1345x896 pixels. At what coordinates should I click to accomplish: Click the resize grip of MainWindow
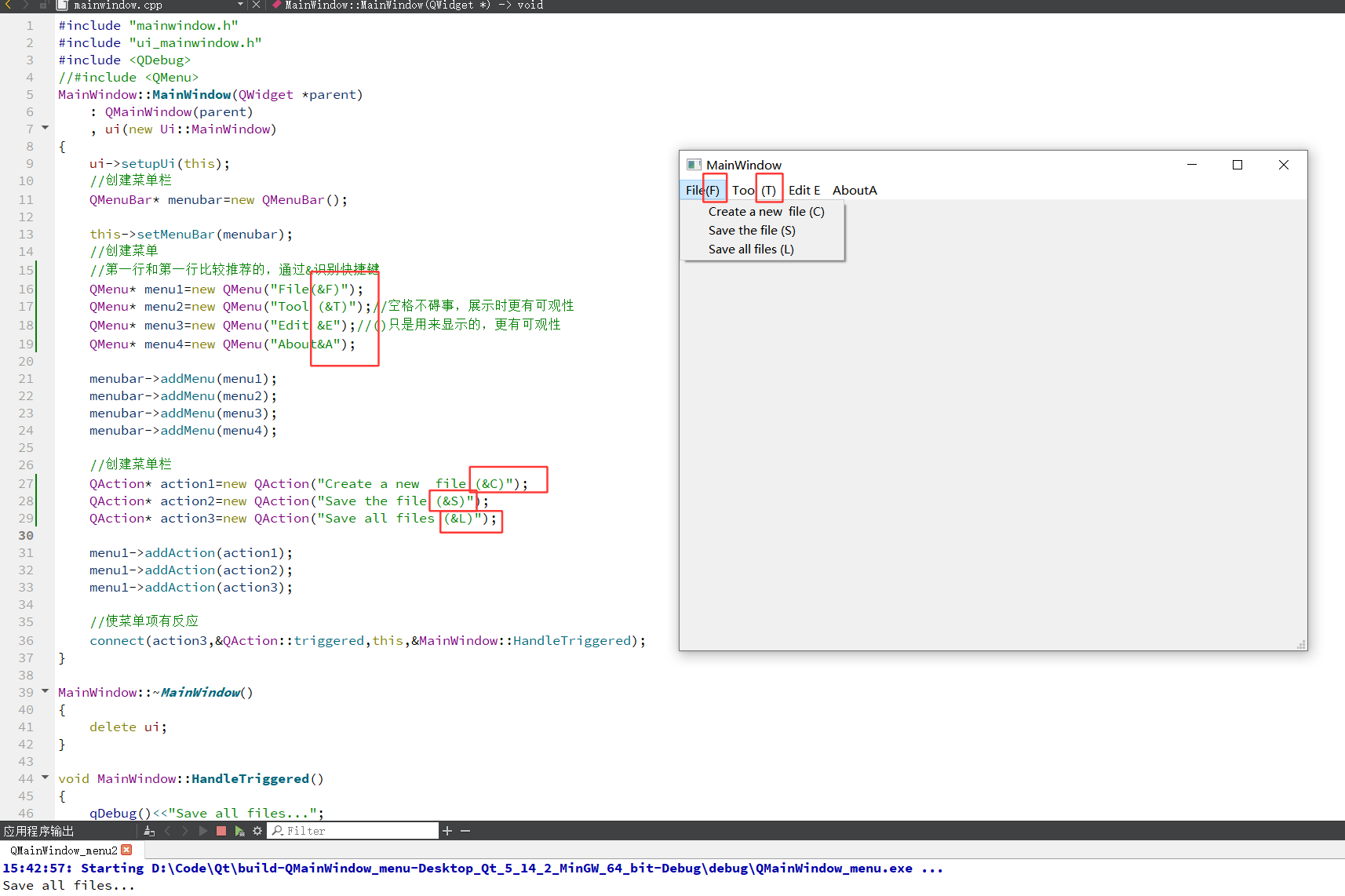point(1301,644)
